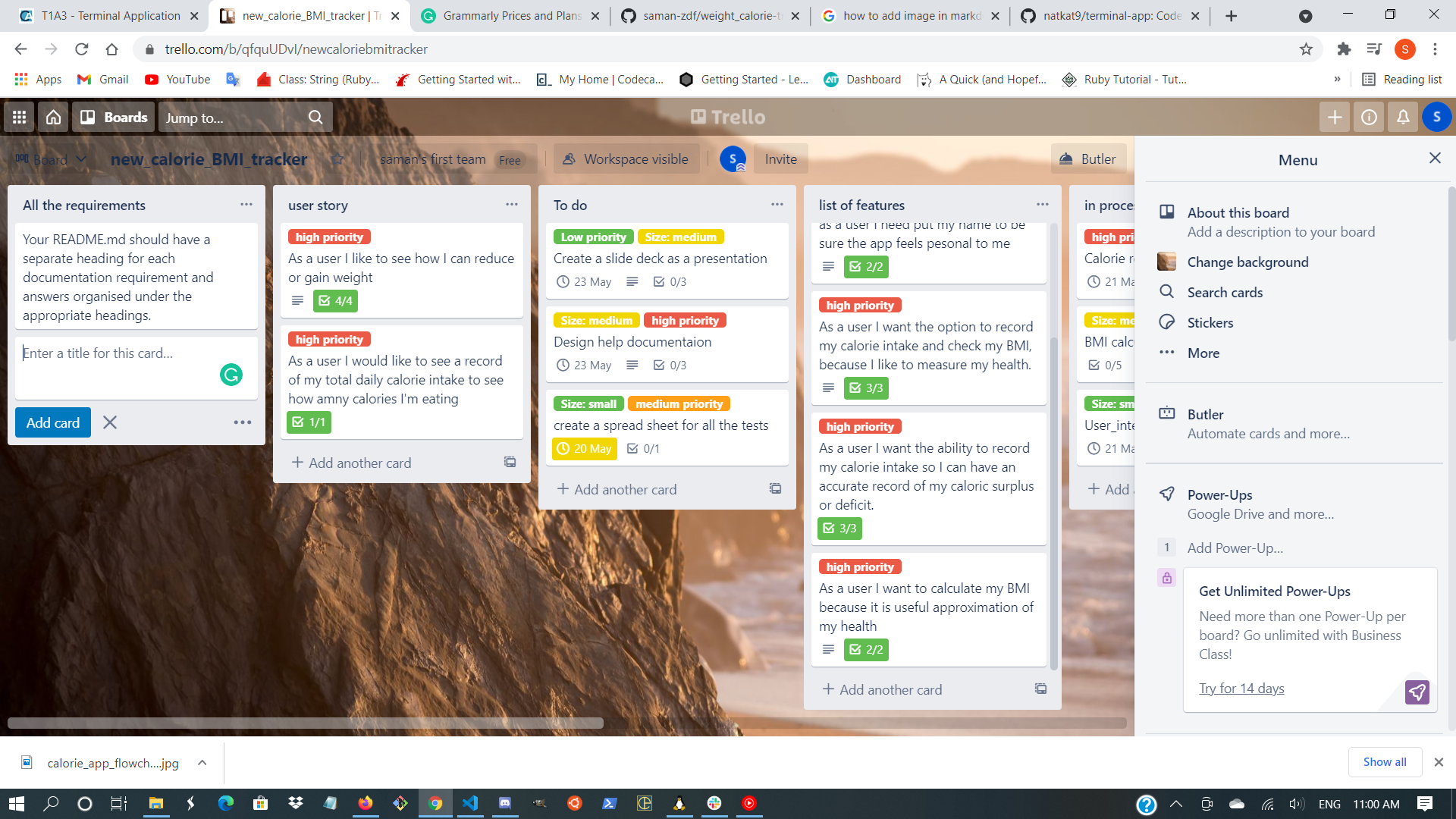
Task: Select Change background menu item
Action: pyautogui.click(x=1247, y=262)
